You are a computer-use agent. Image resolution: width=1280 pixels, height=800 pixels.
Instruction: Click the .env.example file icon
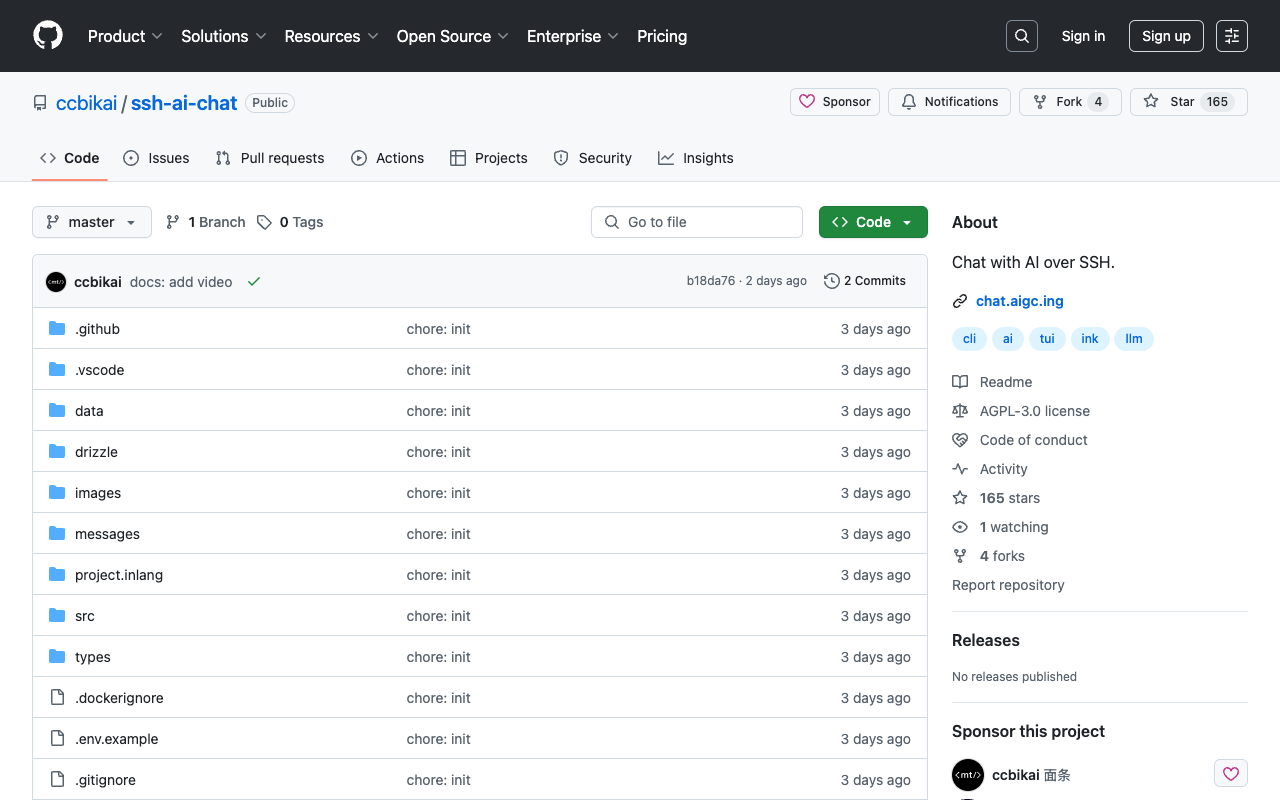coord(57,739)
